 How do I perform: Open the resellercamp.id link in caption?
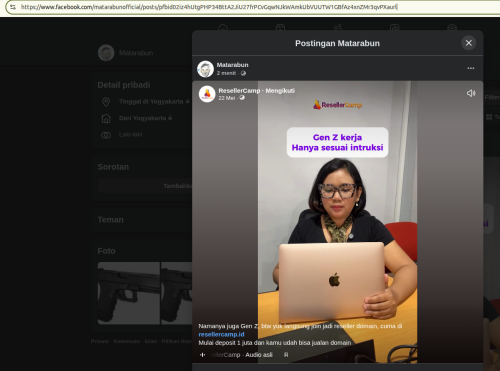click(221, 334)
